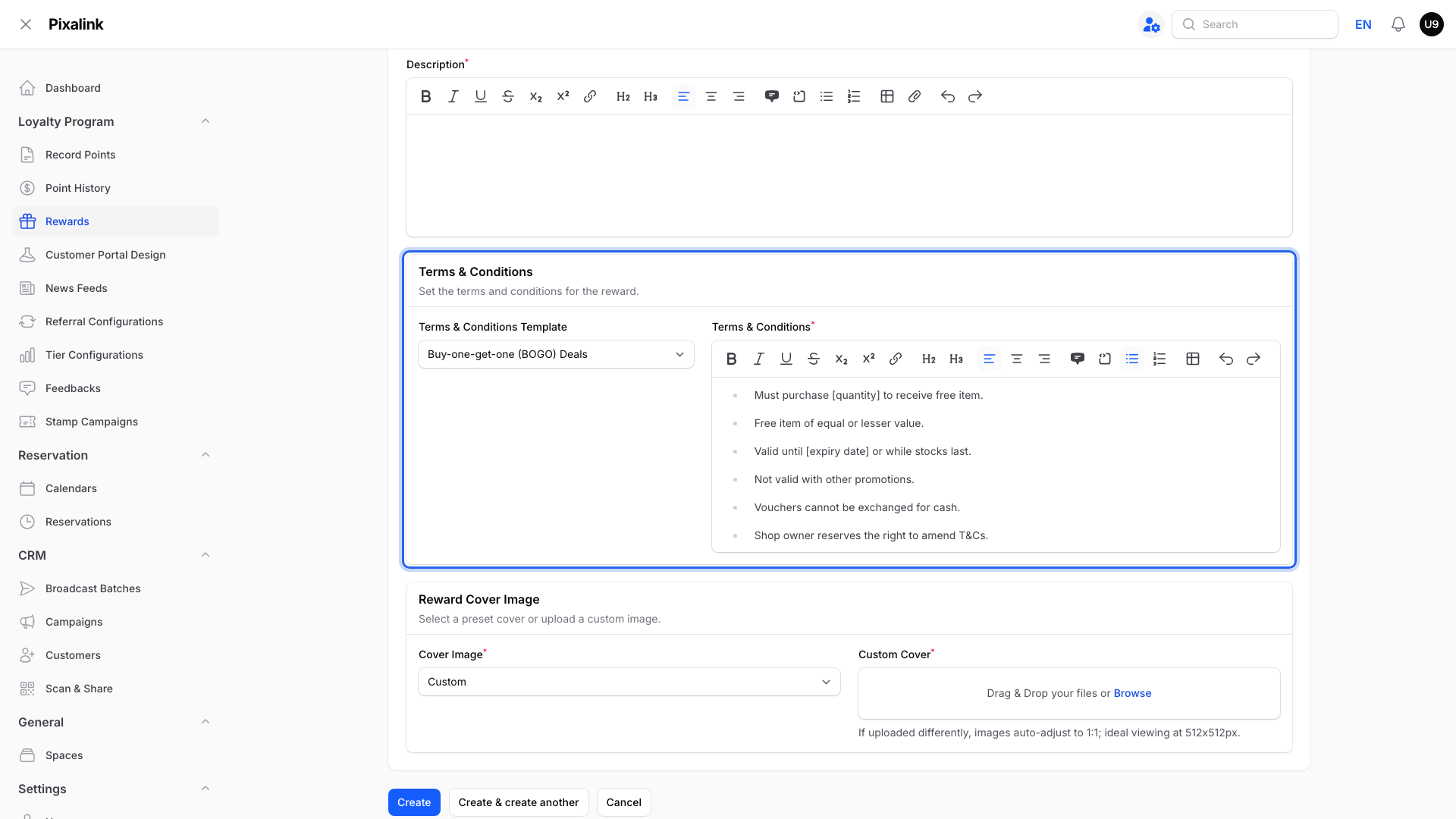Open notifications bell
The image size is (1456, 819).
(x=1398, y=24)
